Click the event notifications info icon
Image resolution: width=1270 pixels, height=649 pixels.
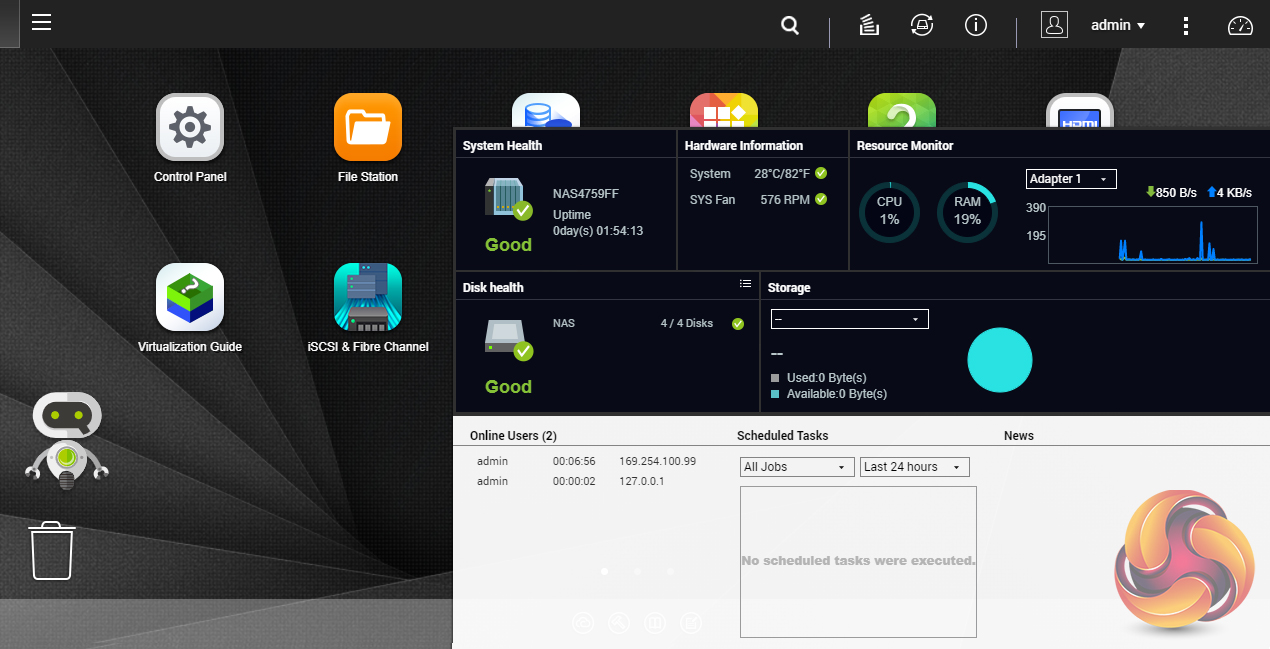(976, 26)
